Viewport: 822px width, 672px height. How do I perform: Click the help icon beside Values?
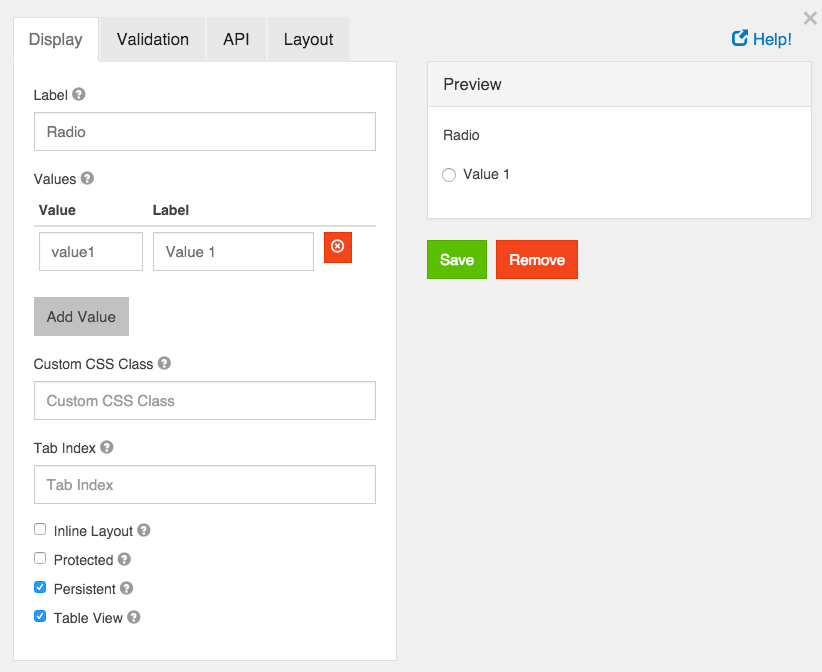(87, 179)
